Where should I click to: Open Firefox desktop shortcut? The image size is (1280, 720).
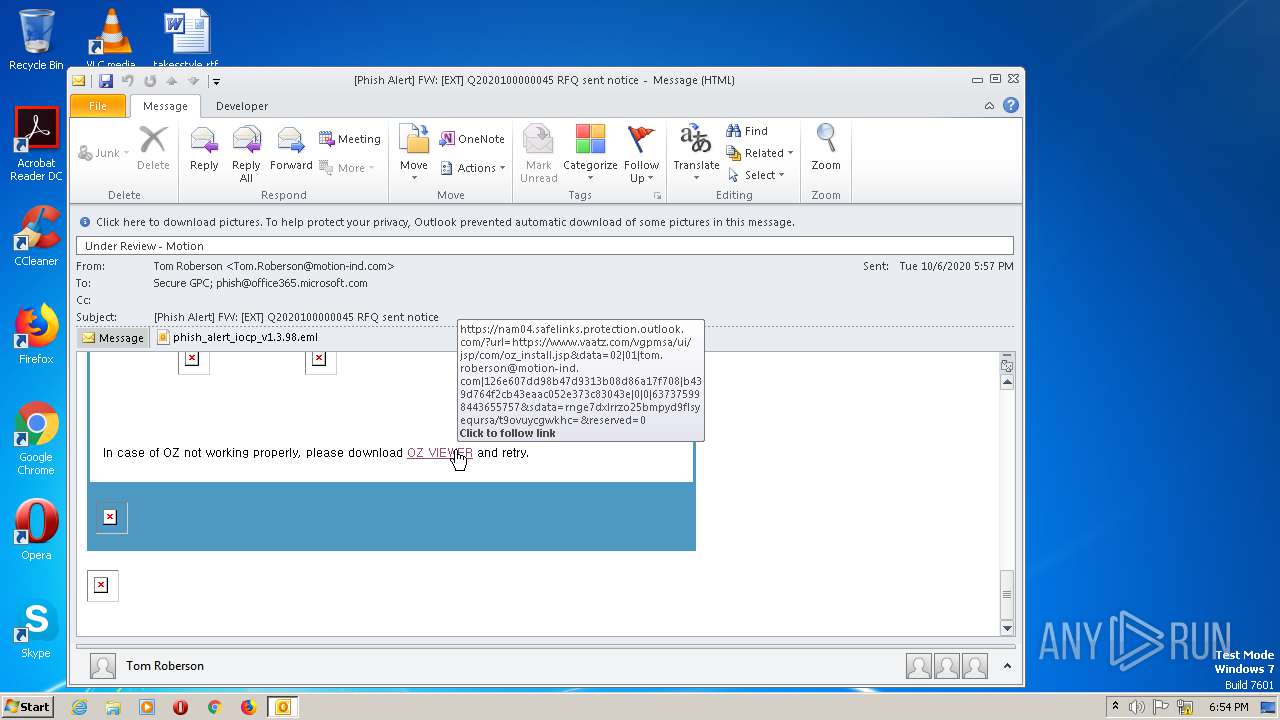tap(36, 335)
